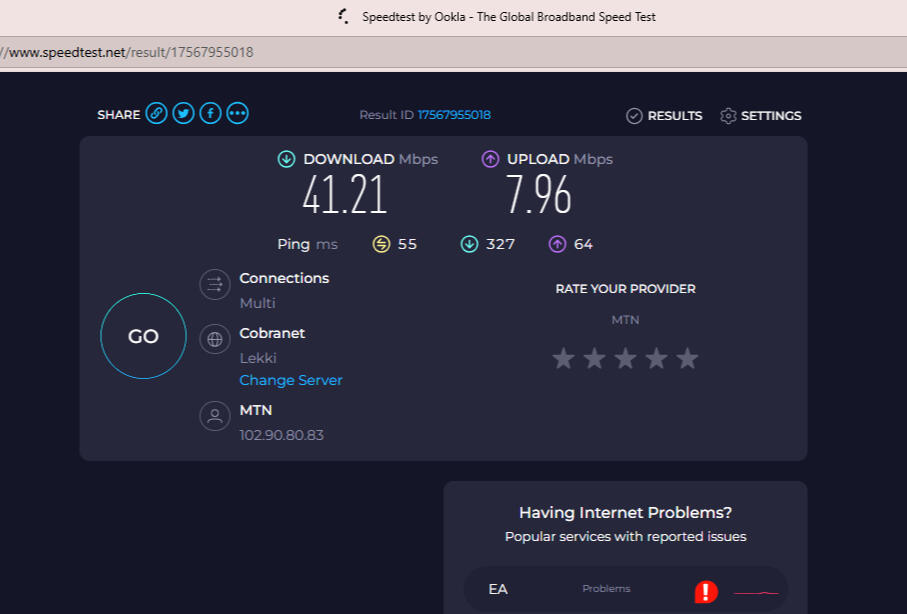The height and width of the screenshot is (614, 907).
Task: Give MTN a three star rating
Action: click(625, 358)
